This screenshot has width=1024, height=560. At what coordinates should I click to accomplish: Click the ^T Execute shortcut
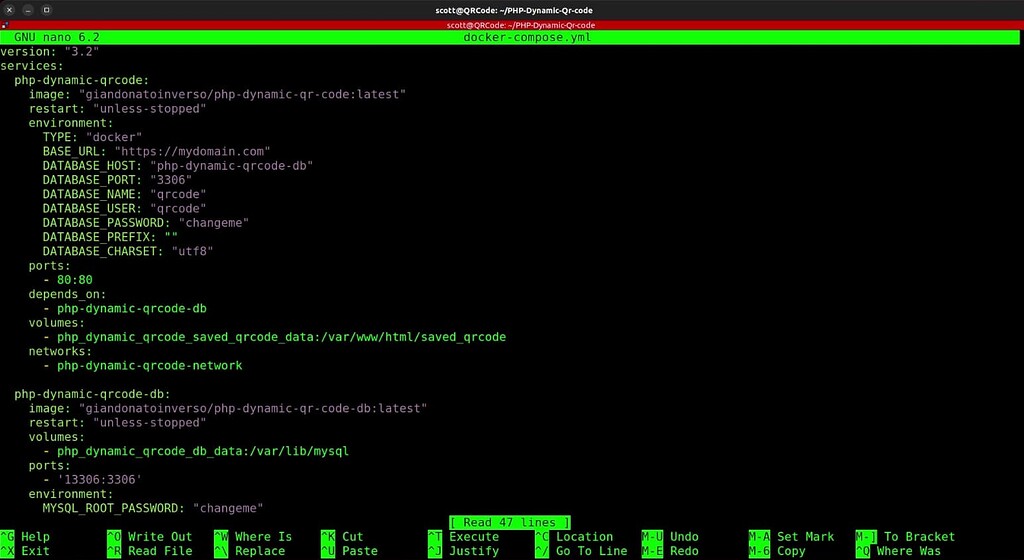click(463, 537)
